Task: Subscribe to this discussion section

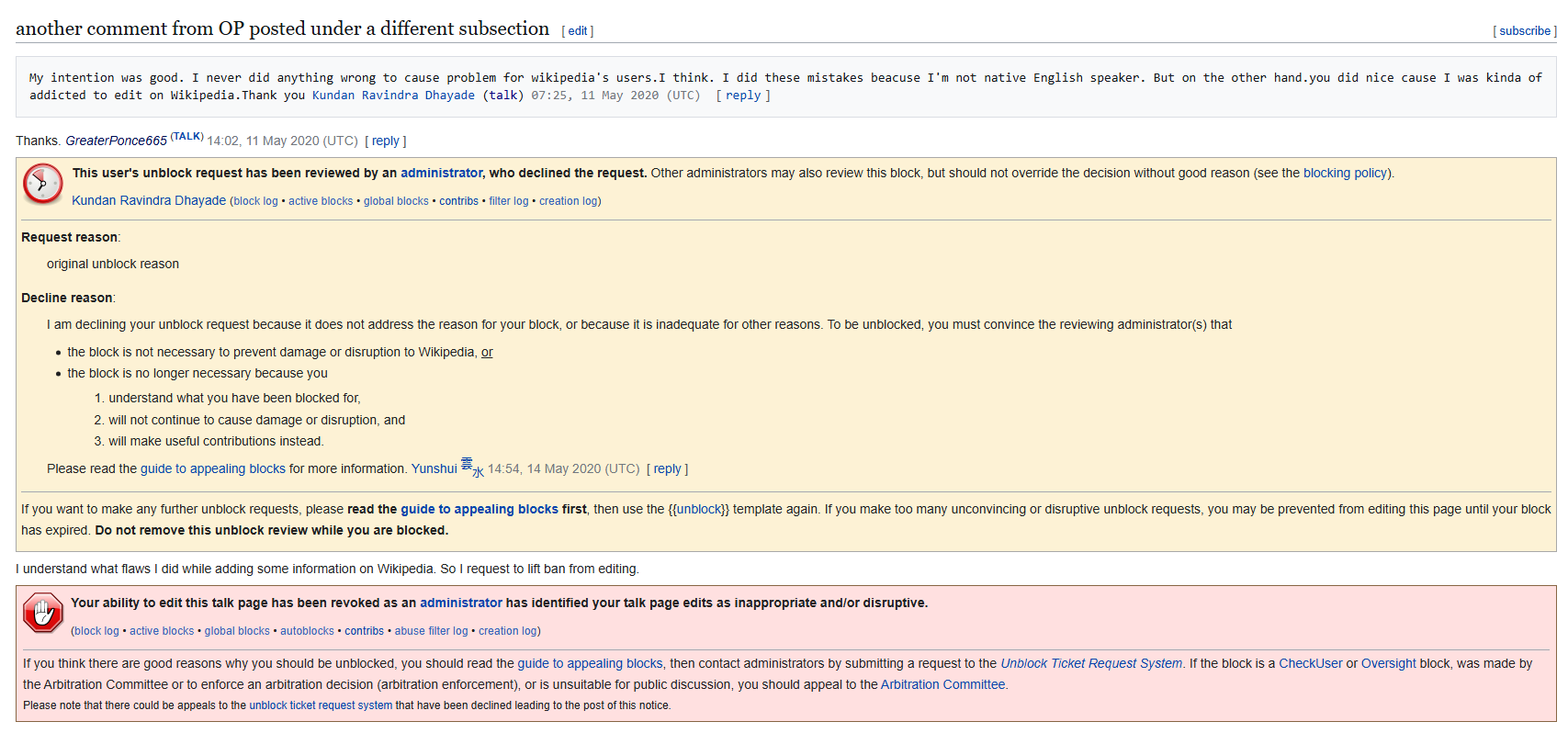Action: pyautogui.click(x=1525, y=31)
